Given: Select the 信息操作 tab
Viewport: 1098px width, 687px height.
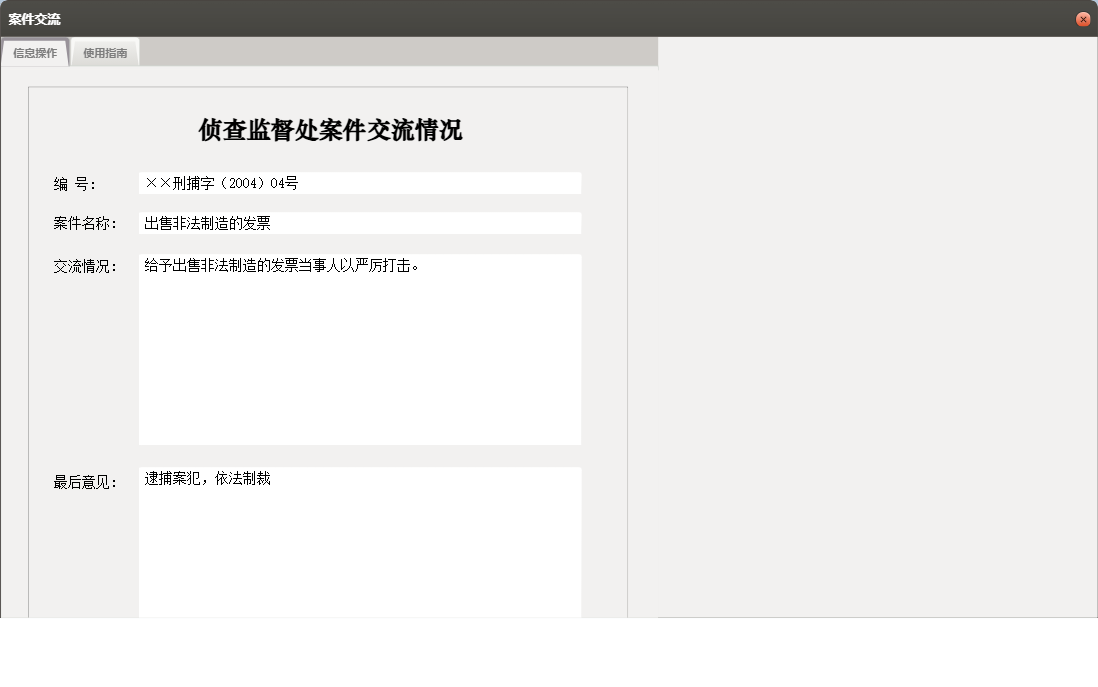Looking at the screenshot, I should (34, 52).
